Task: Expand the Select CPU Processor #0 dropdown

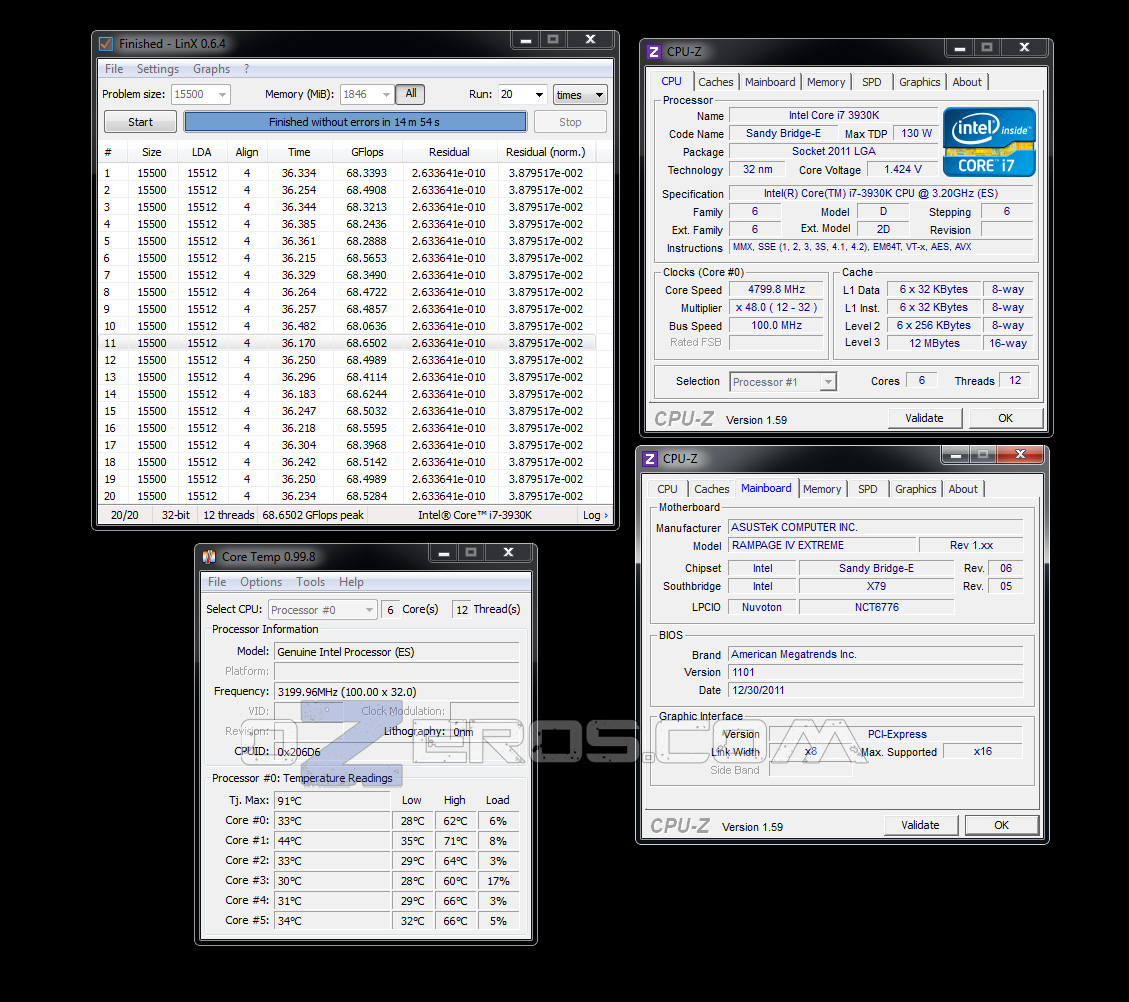Action: 369,610
